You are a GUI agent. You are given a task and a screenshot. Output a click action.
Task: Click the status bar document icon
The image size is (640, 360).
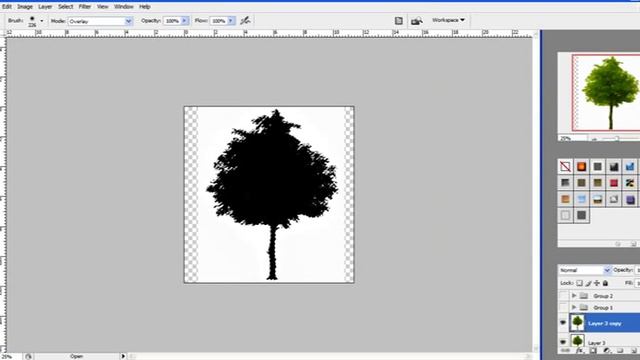28,356
